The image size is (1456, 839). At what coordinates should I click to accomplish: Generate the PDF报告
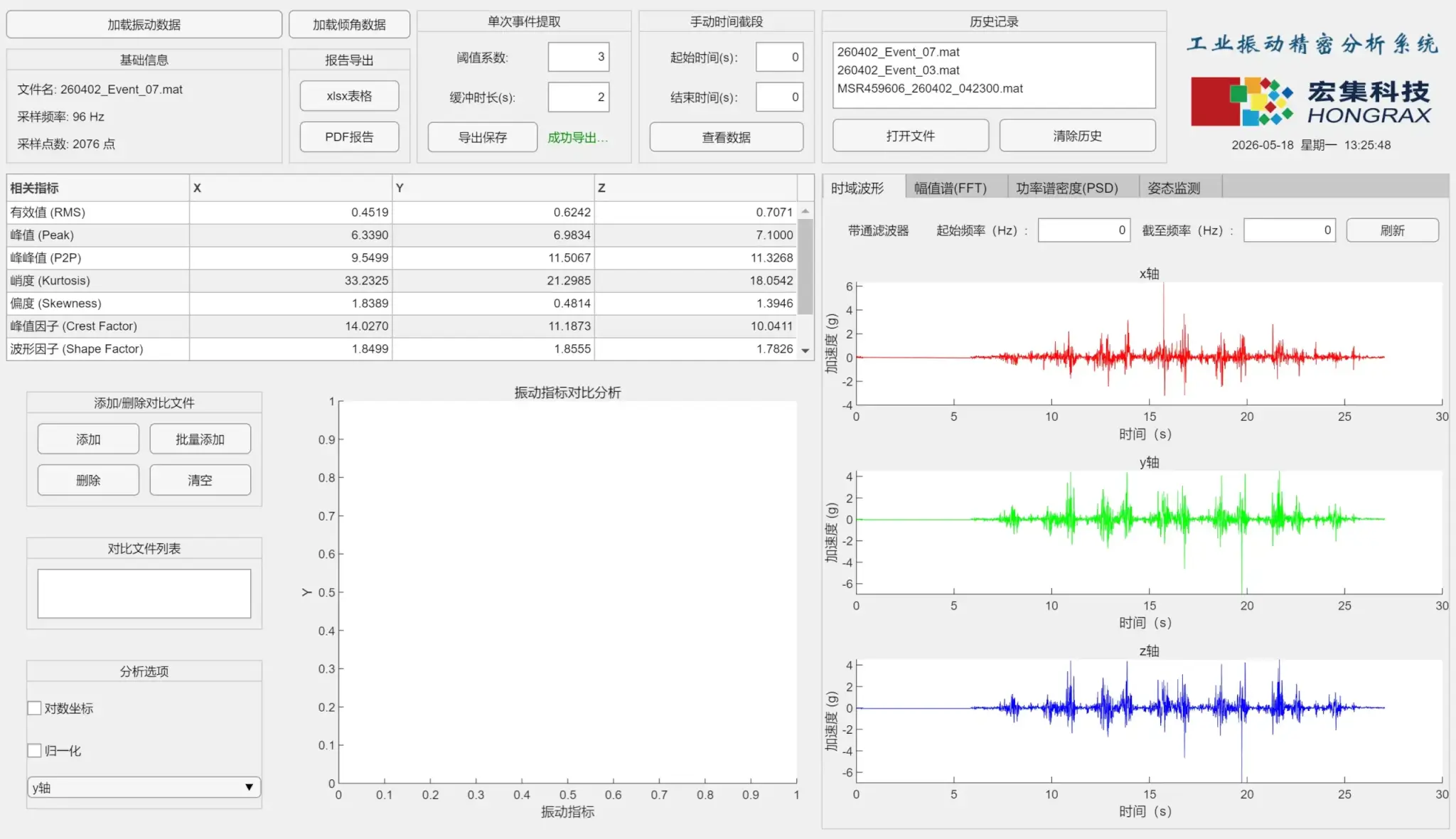(349, 137)
